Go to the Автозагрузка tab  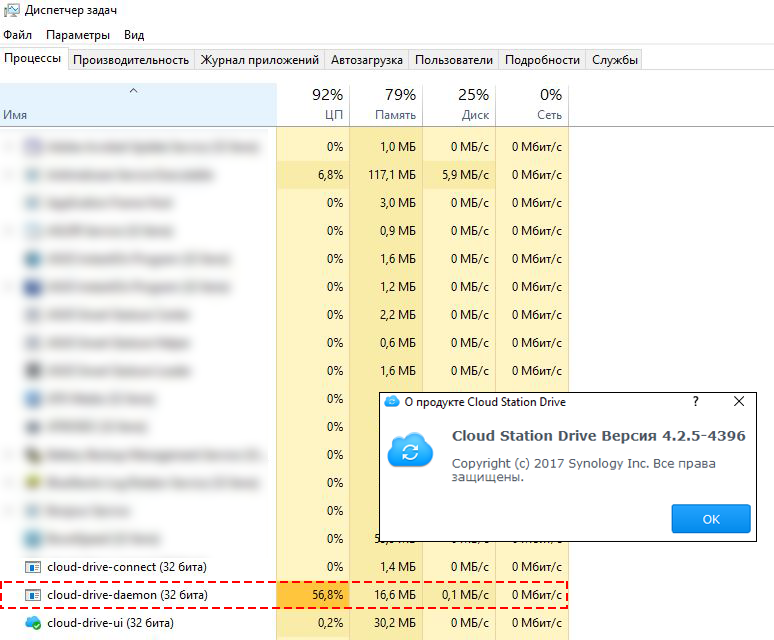(x=367, y=60)
